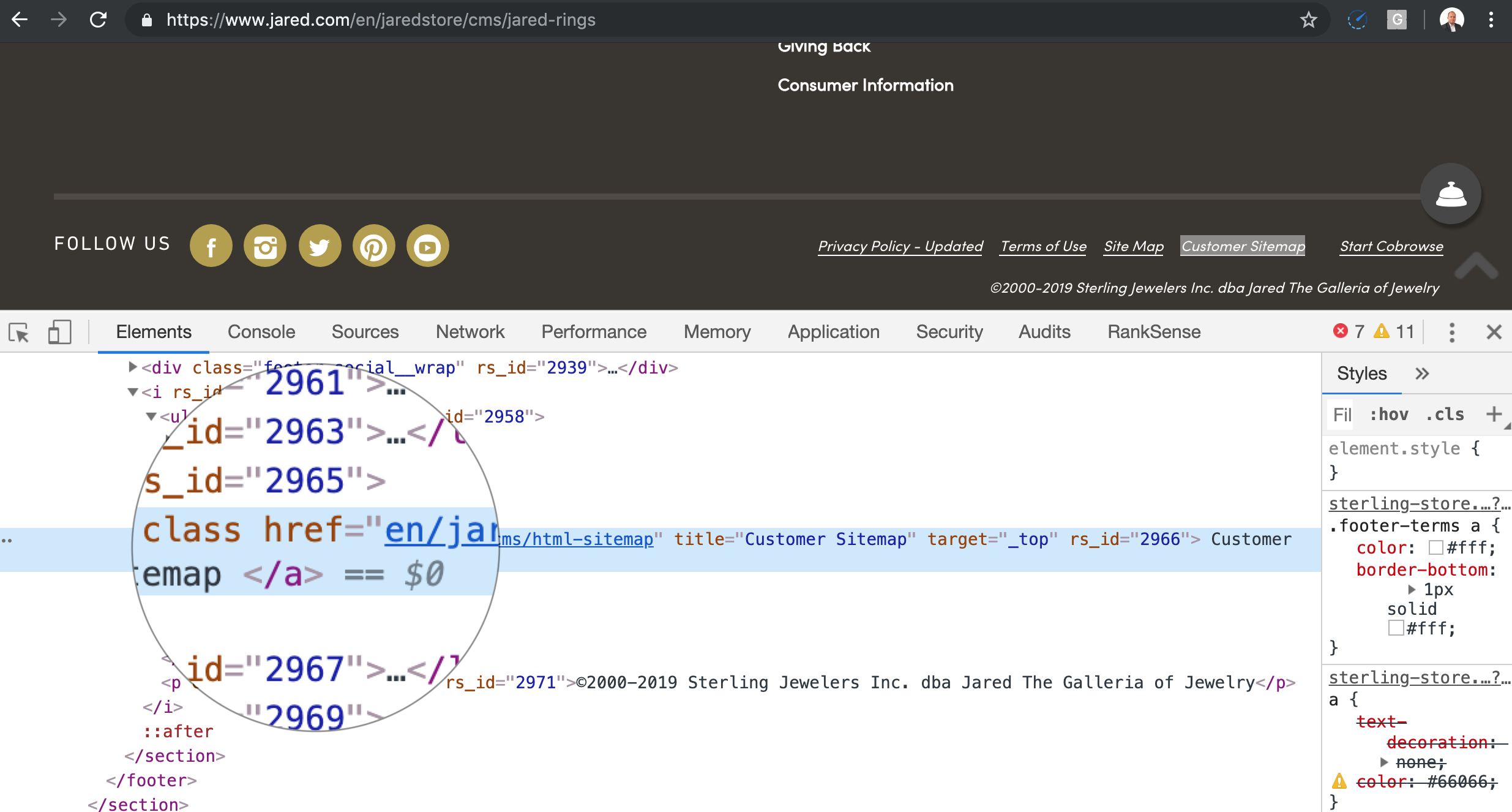Open the Pinterest social icon
This screenshot has width=1512, height=812.
click(373, 246)
